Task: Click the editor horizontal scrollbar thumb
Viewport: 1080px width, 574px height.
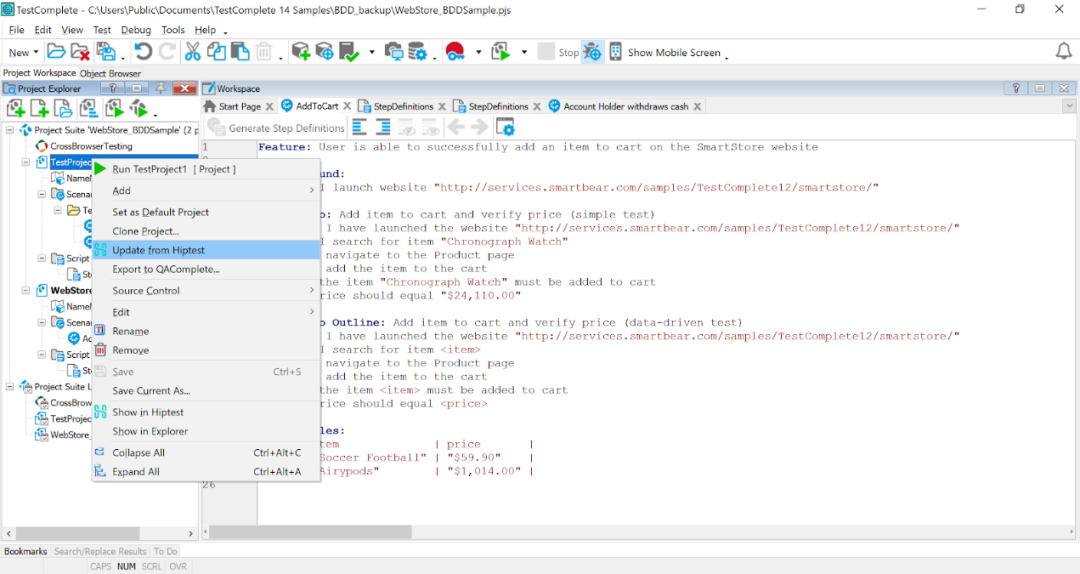Action: click(x=311, y=532)
